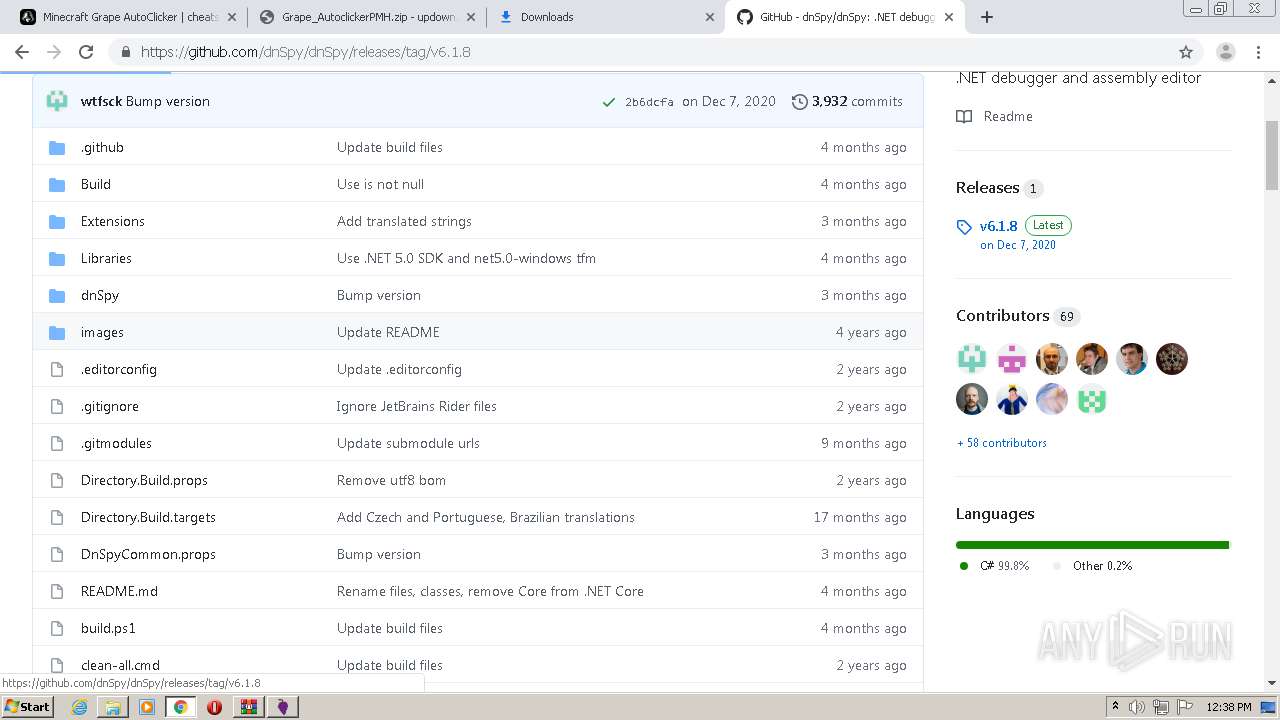
Task: Open a new browser tab
Action: (x=987, y=17)
